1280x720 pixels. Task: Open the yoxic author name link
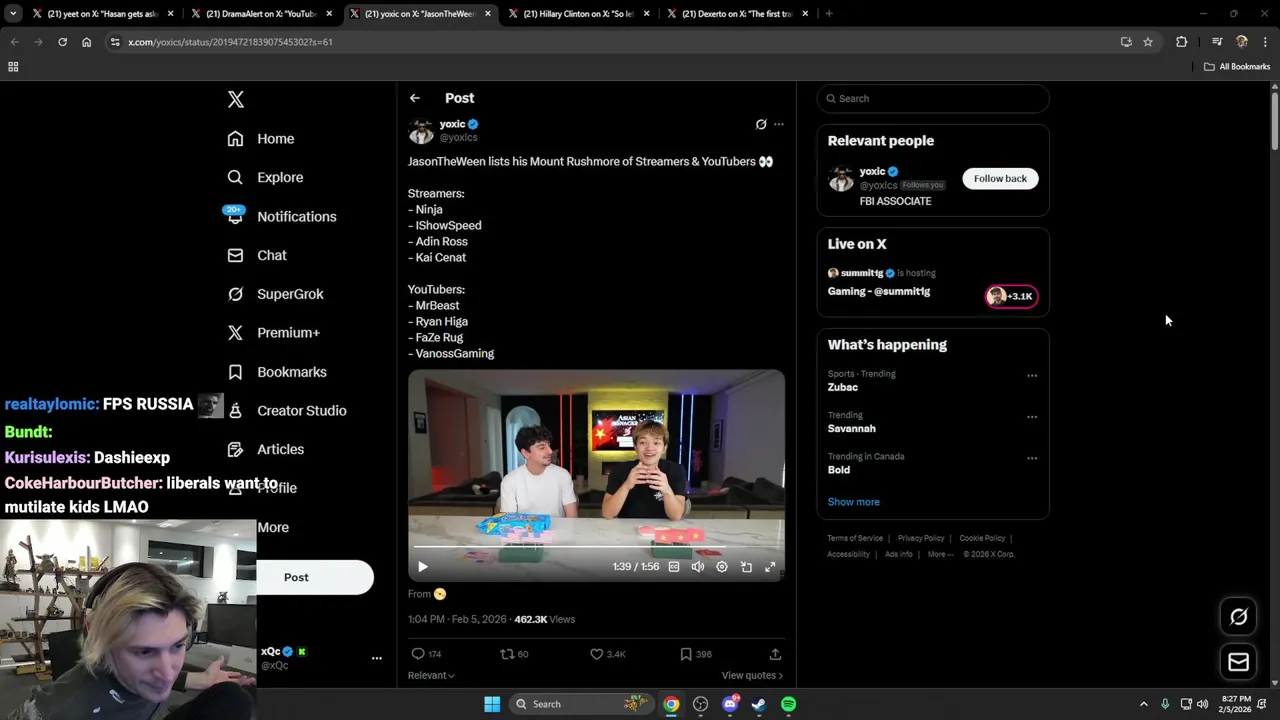[452, 124]
